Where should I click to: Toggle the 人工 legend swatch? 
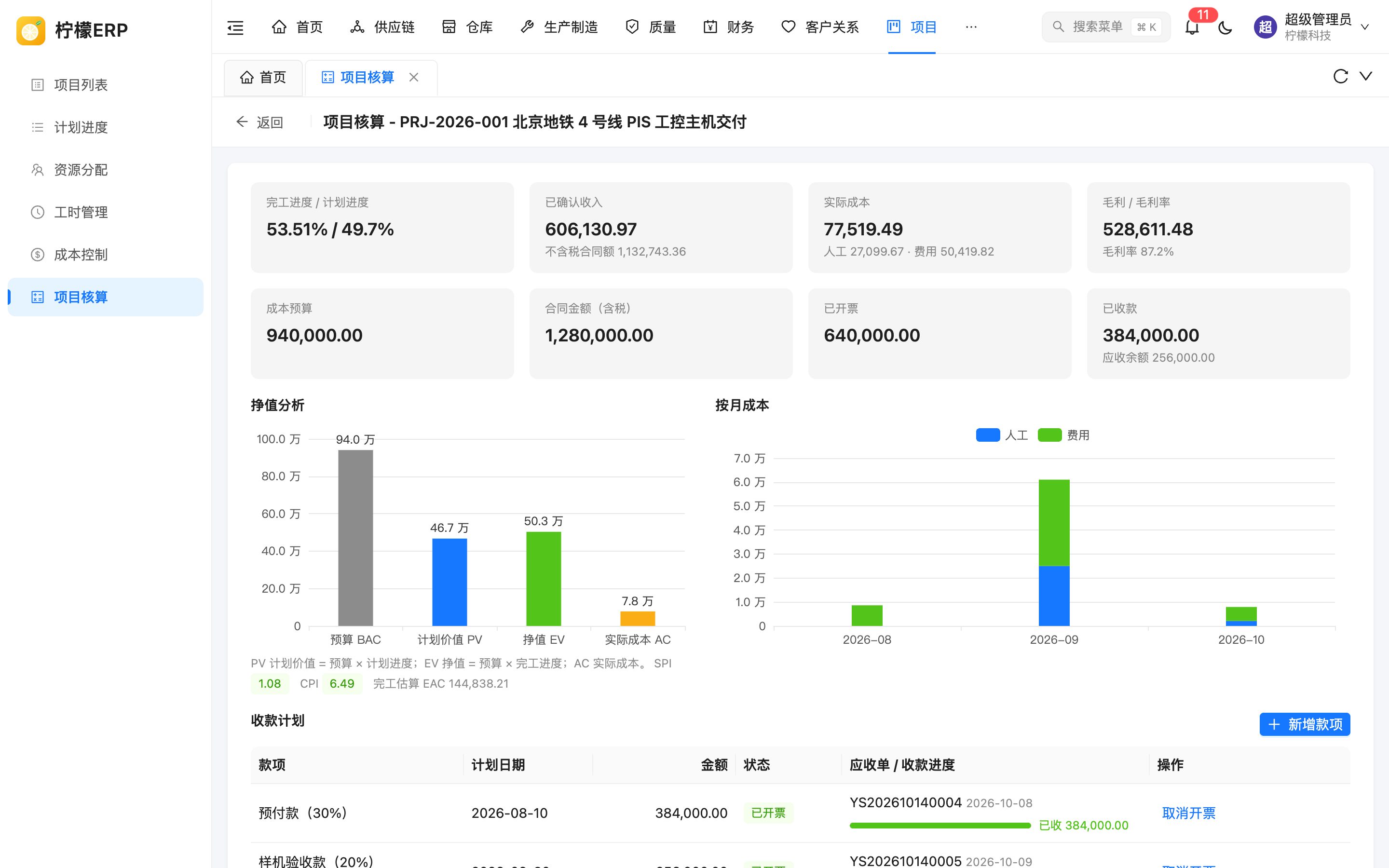988,435
